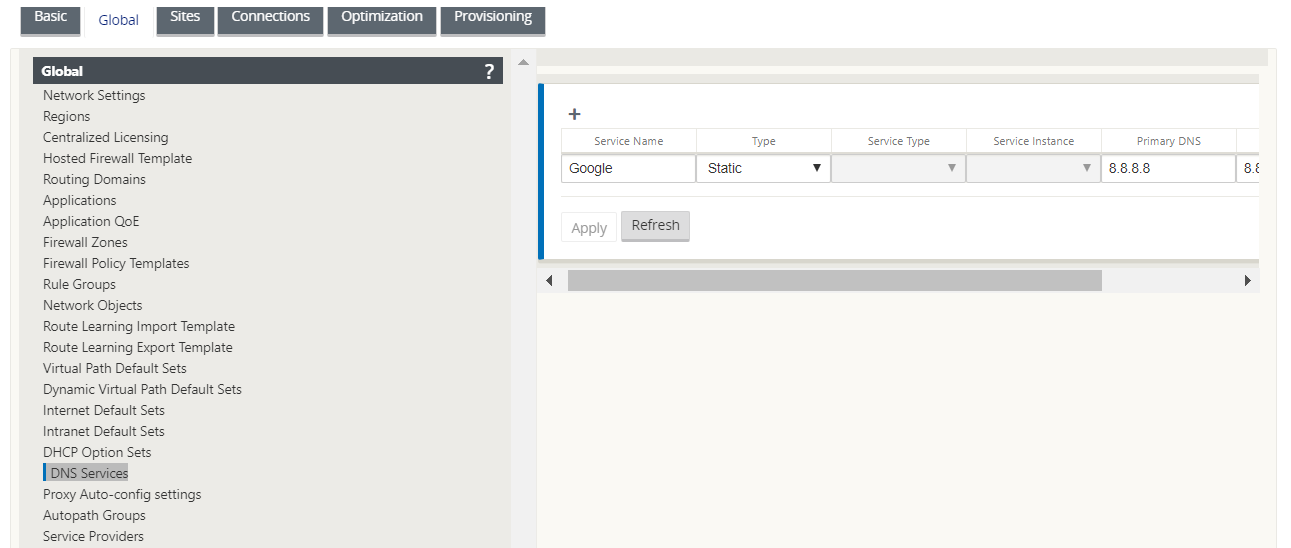Click the horizontal scrollbar thumb
Viewport: 1291px width, 548px height.
point(834,281)
